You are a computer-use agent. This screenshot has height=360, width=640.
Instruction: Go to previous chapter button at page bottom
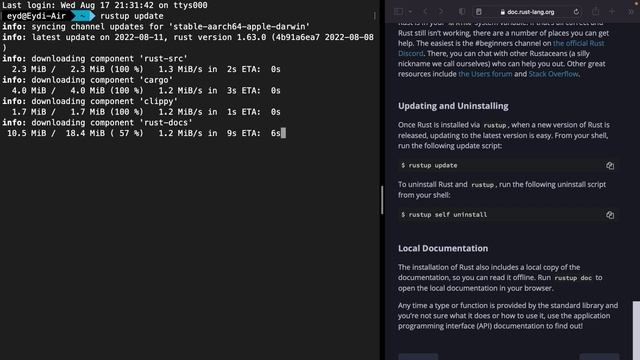(x=418, y=357)
